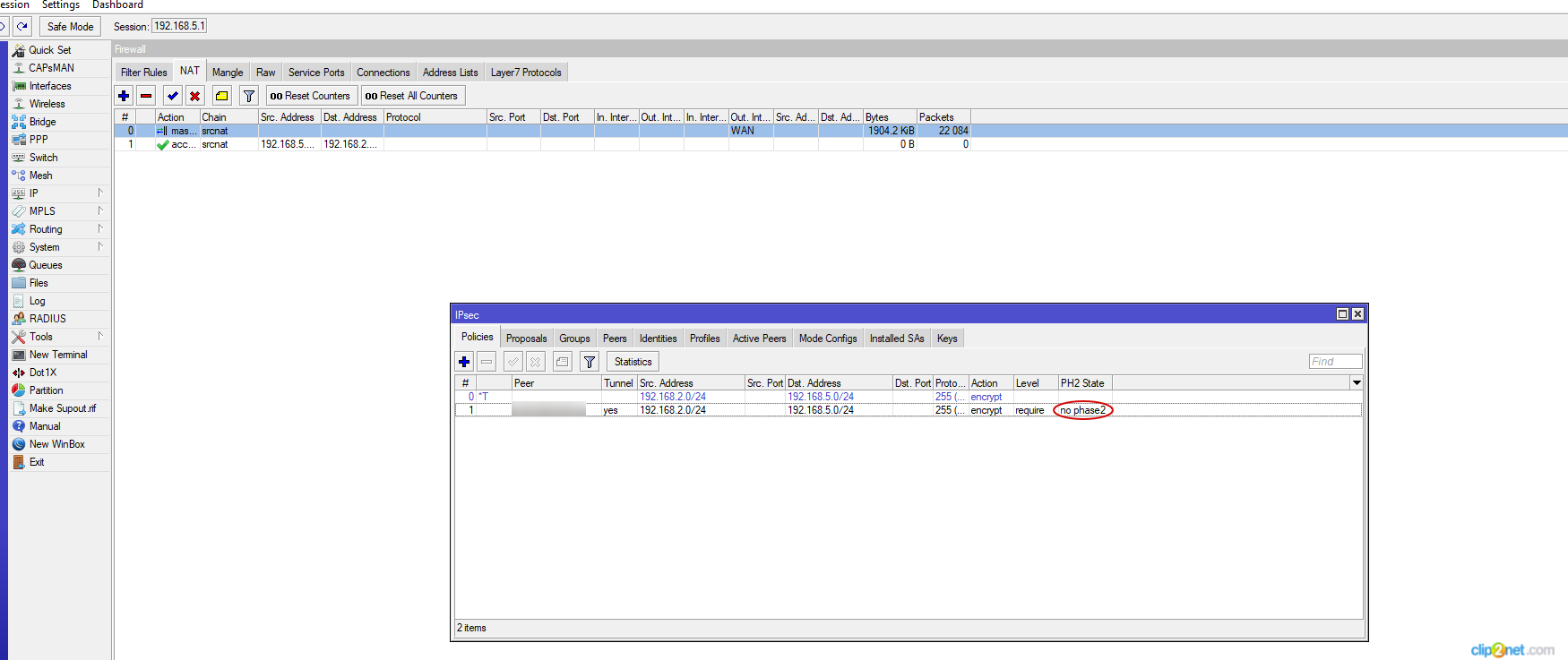Open Dashboard menu
Image resolution: width=1568 pixels, height=660 pixels.
[x=117, y=5]
